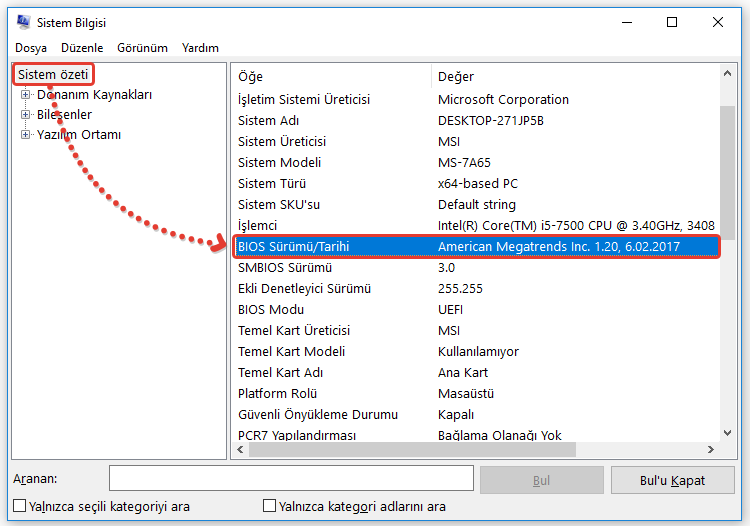Enable Yalnızca kategori adlarını ara checkbox
This screenshot has height=526, width=750.
[269, 506]
